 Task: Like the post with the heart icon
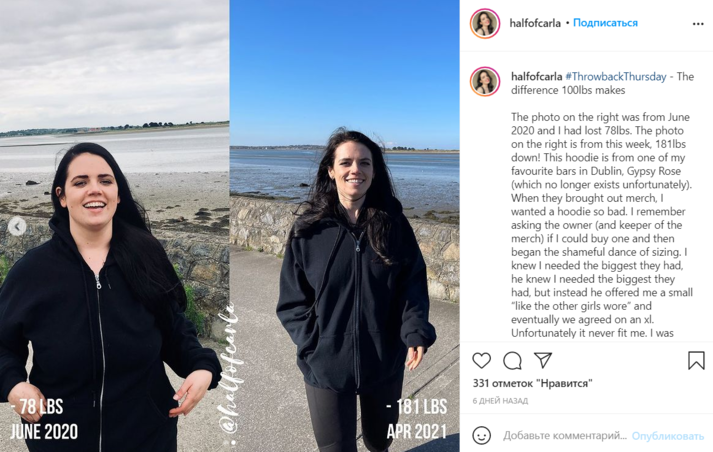482,361
